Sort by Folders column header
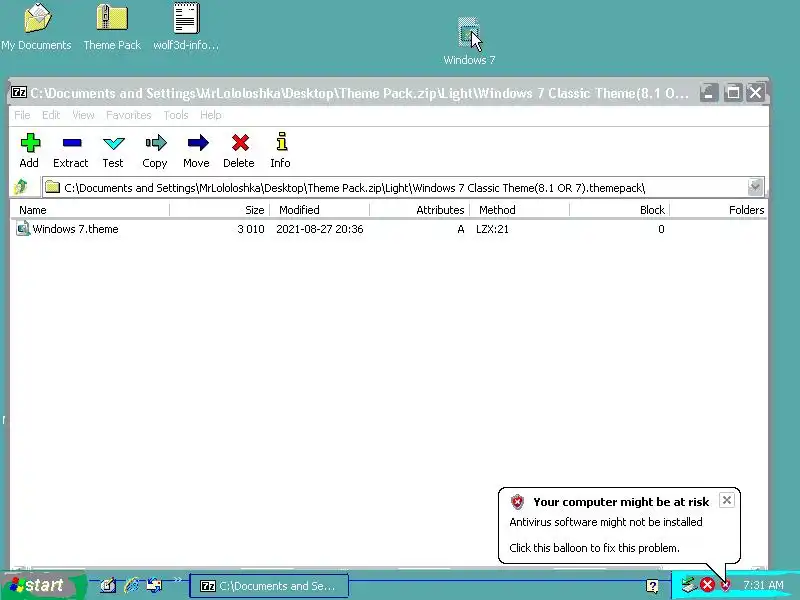Screen dimensions: 800x600 coord(719,210)
